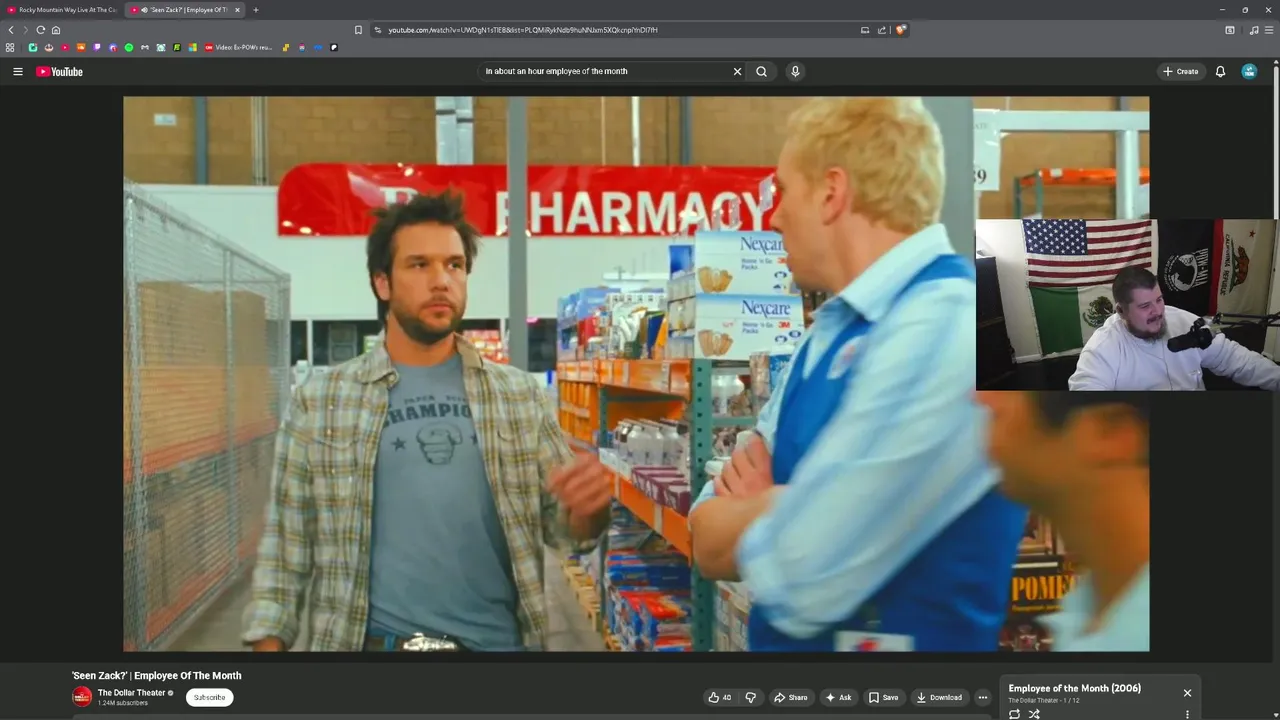Close the 'Seen Zack?' browser tab
1280x720 pixels.
(x=237, y=10)
